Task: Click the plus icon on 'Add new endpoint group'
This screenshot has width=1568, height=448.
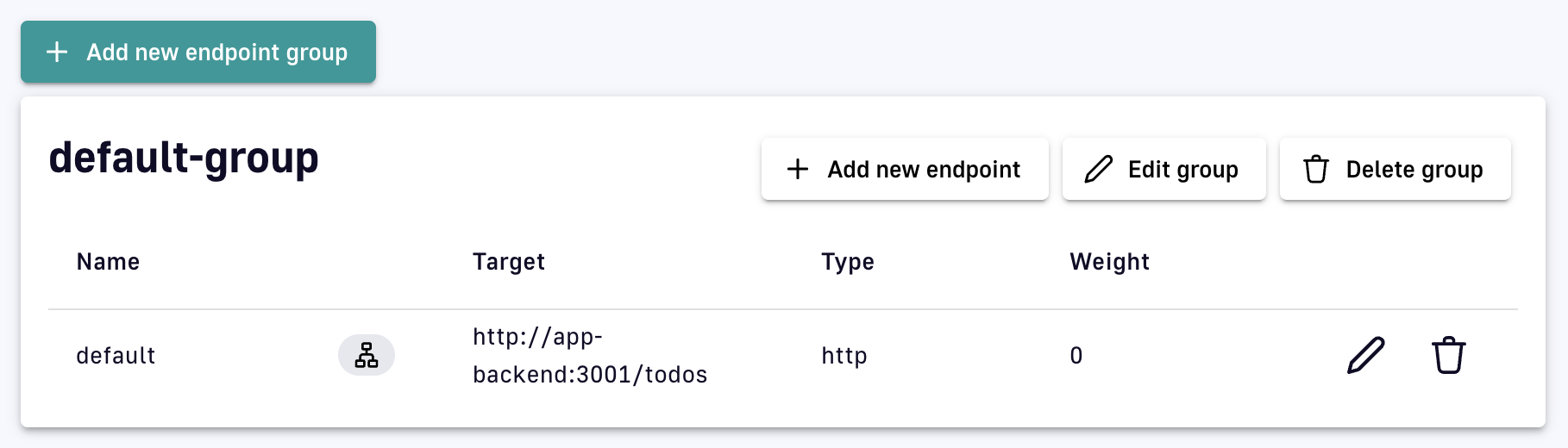Action: click(x=57, y=52)
